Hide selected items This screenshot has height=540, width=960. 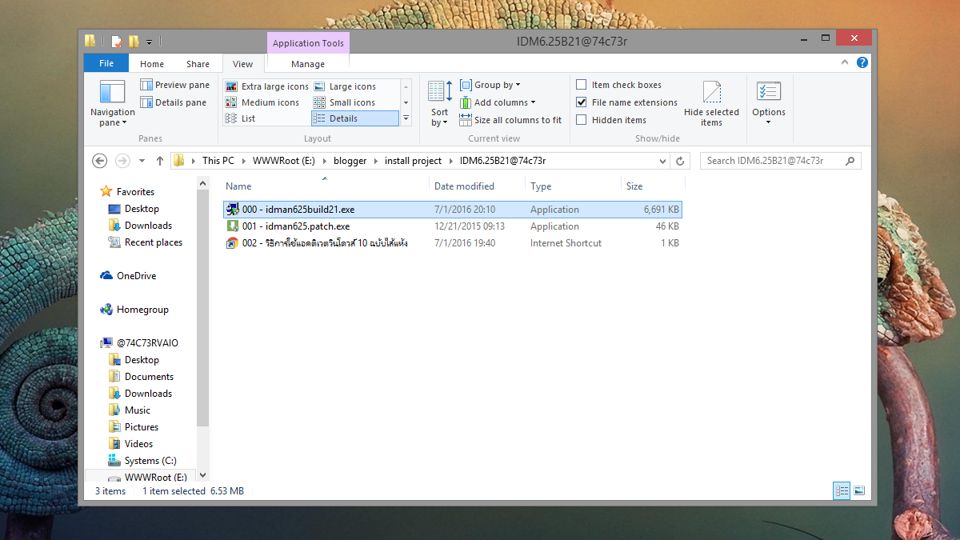click(711, 103)
